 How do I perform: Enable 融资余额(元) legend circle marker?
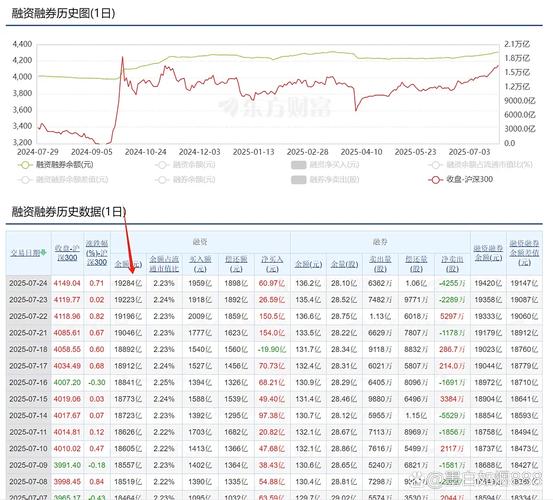tap(185, 165)
